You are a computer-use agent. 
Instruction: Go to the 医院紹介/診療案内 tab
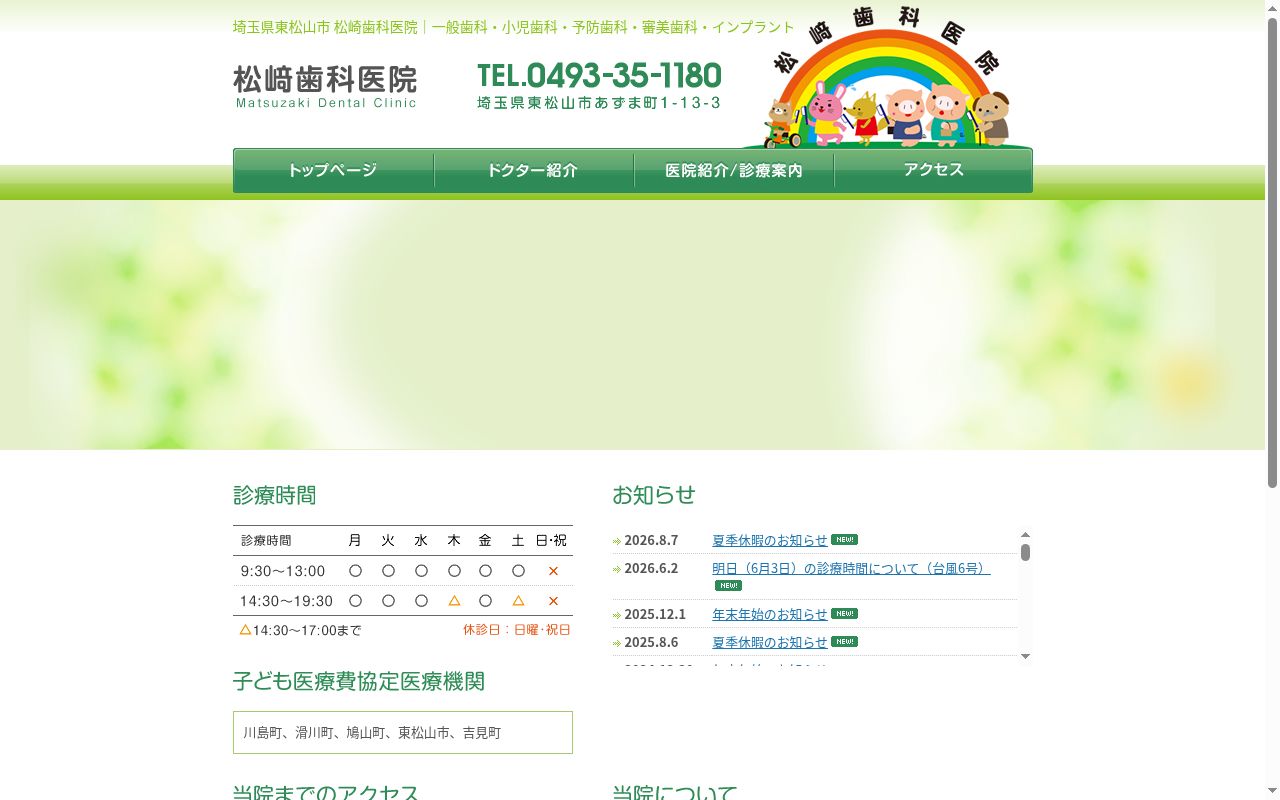click(734, 170)
